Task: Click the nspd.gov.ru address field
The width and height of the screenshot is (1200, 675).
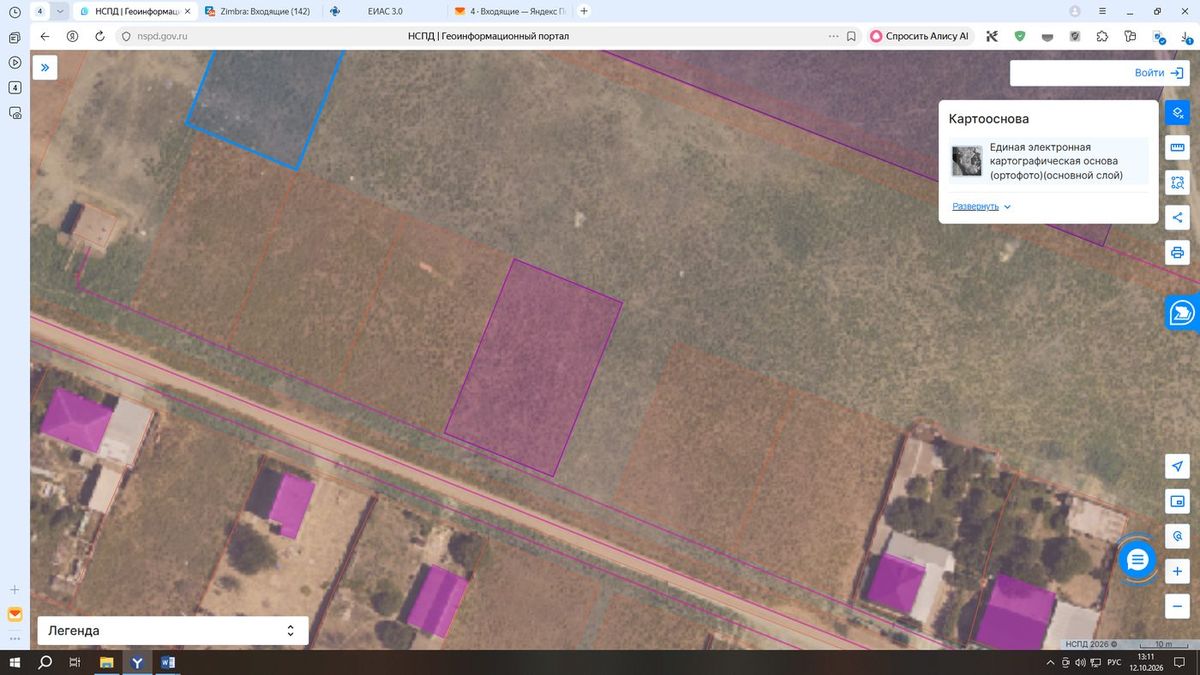Action: point(475,36)
